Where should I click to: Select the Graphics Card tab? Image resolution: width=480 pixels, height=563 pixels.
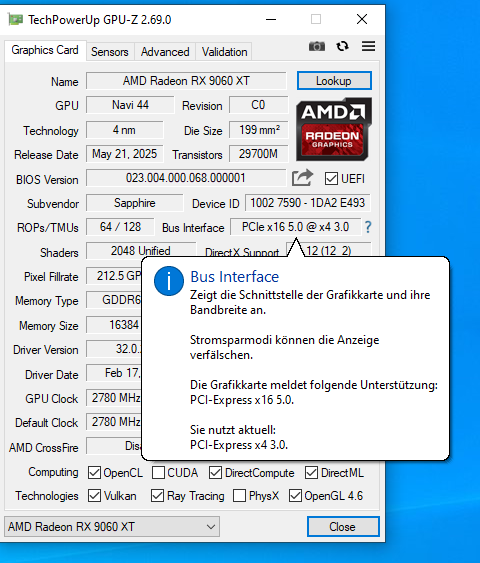point(45,50)
